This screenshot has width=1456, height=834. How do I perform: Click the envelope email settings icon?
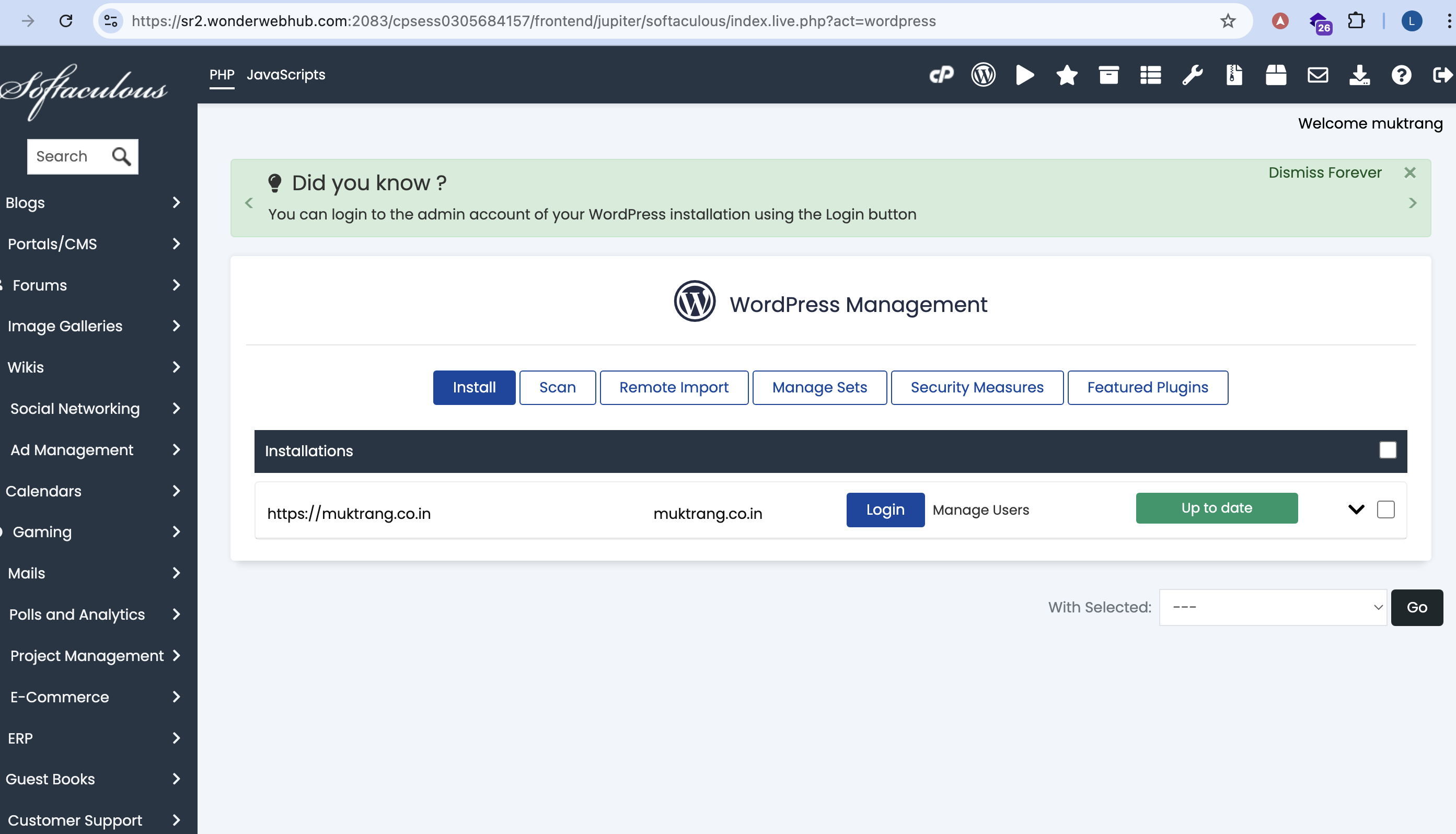click(x=1318, y=75)
